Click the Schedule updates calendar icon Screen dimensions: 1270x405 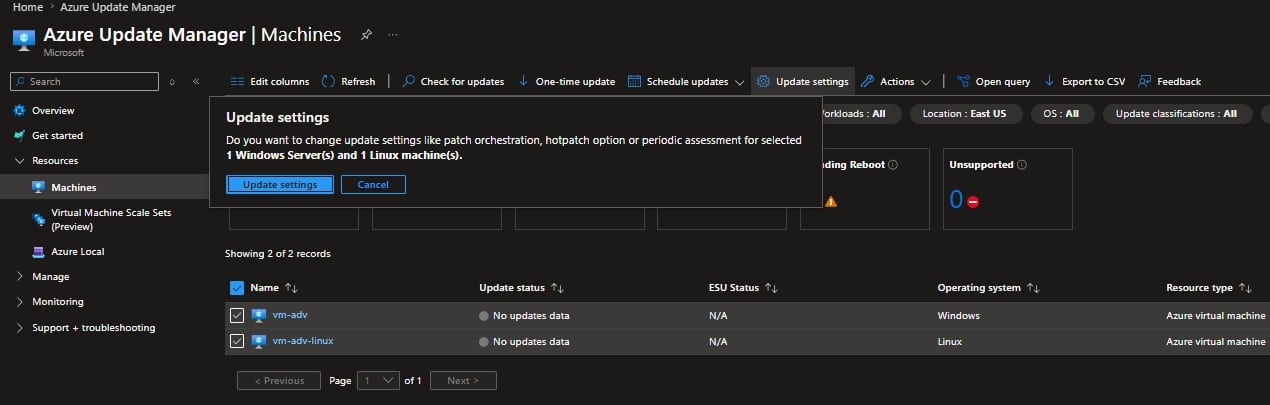click(x=634, y=81)
